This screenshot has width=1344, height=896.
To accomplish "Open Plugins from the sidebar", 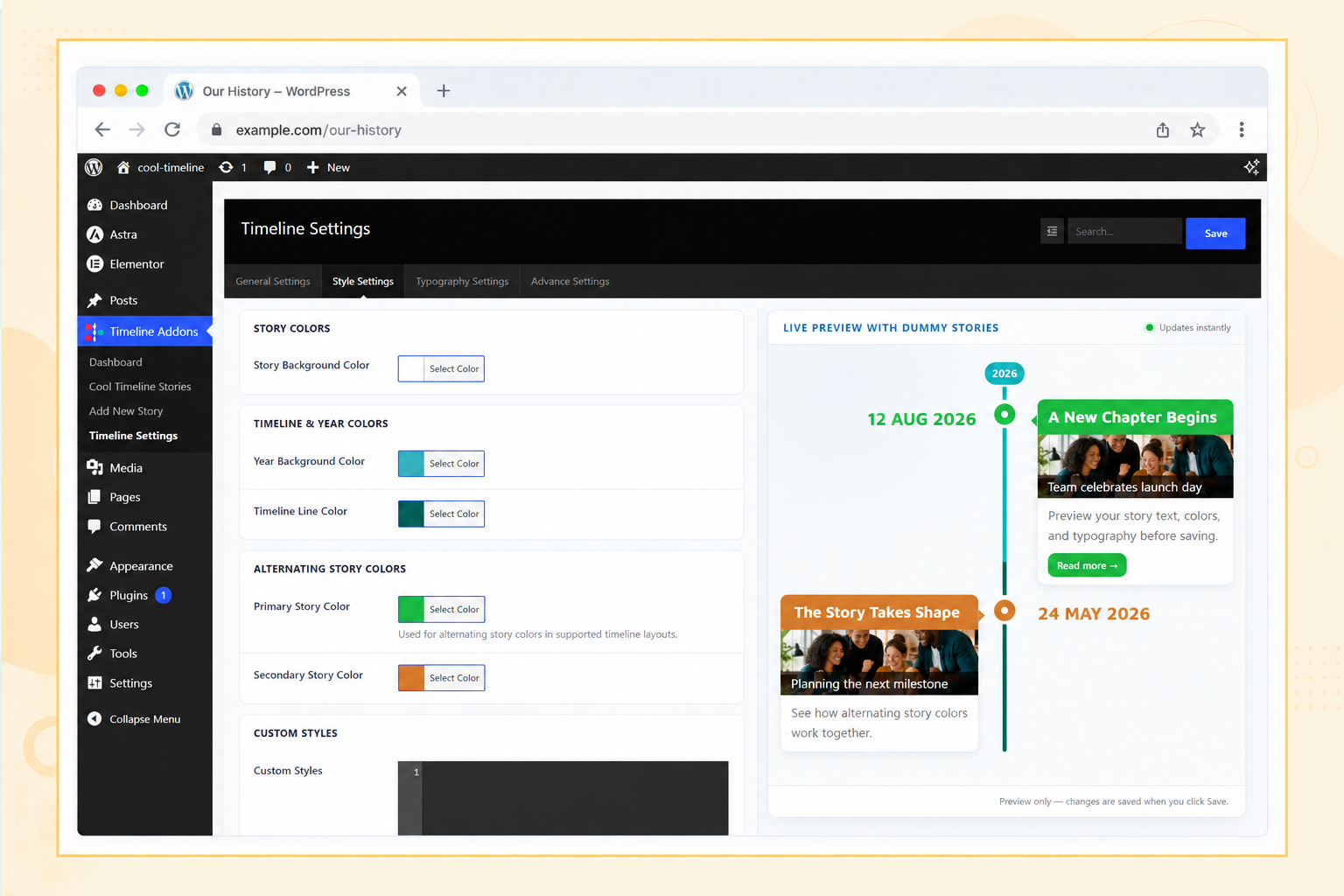I will (x=129, y=596).
